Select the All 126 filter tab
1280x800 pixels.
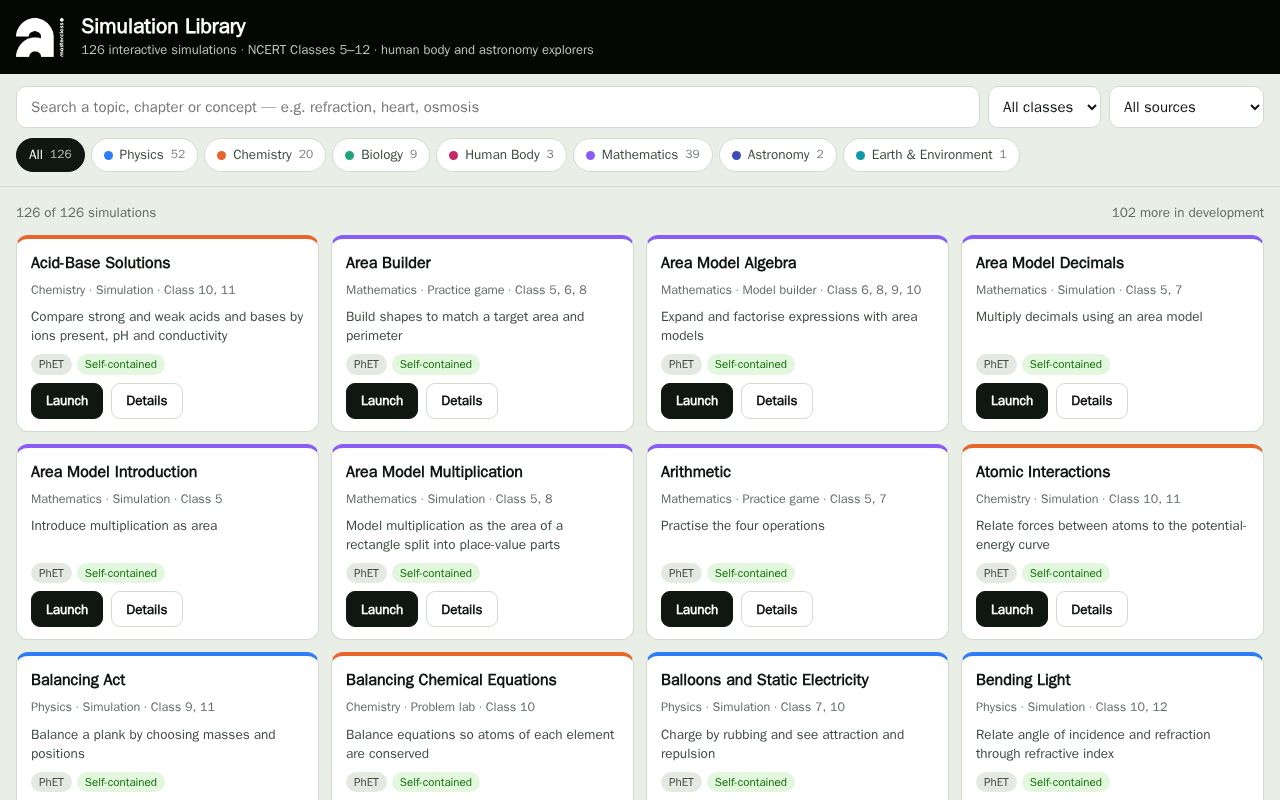click(x=50, y=155)
